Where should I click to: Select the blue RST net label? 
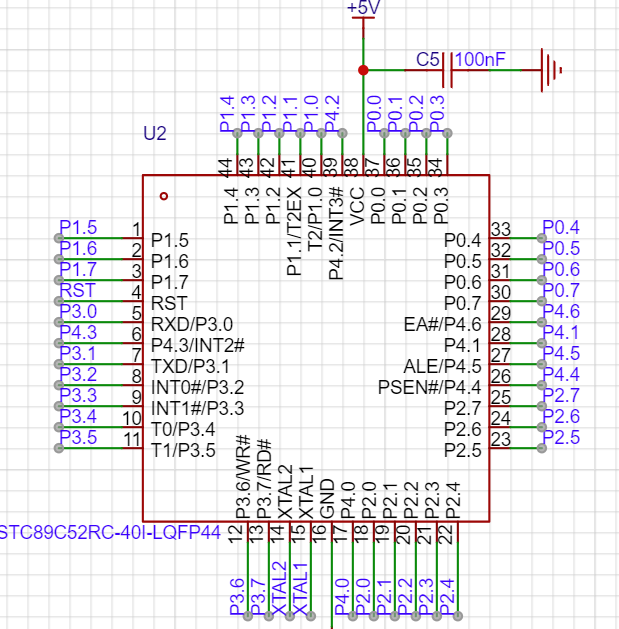pos(77,290)
